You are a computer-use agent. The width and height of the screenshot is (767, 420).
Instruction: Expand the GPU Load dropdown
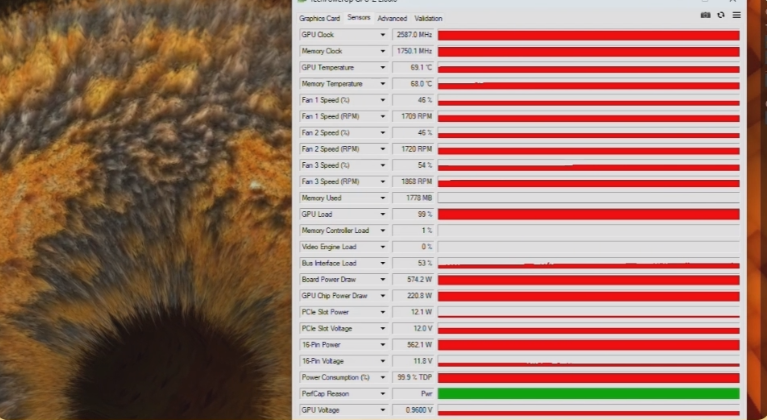[x=383, y=214]
